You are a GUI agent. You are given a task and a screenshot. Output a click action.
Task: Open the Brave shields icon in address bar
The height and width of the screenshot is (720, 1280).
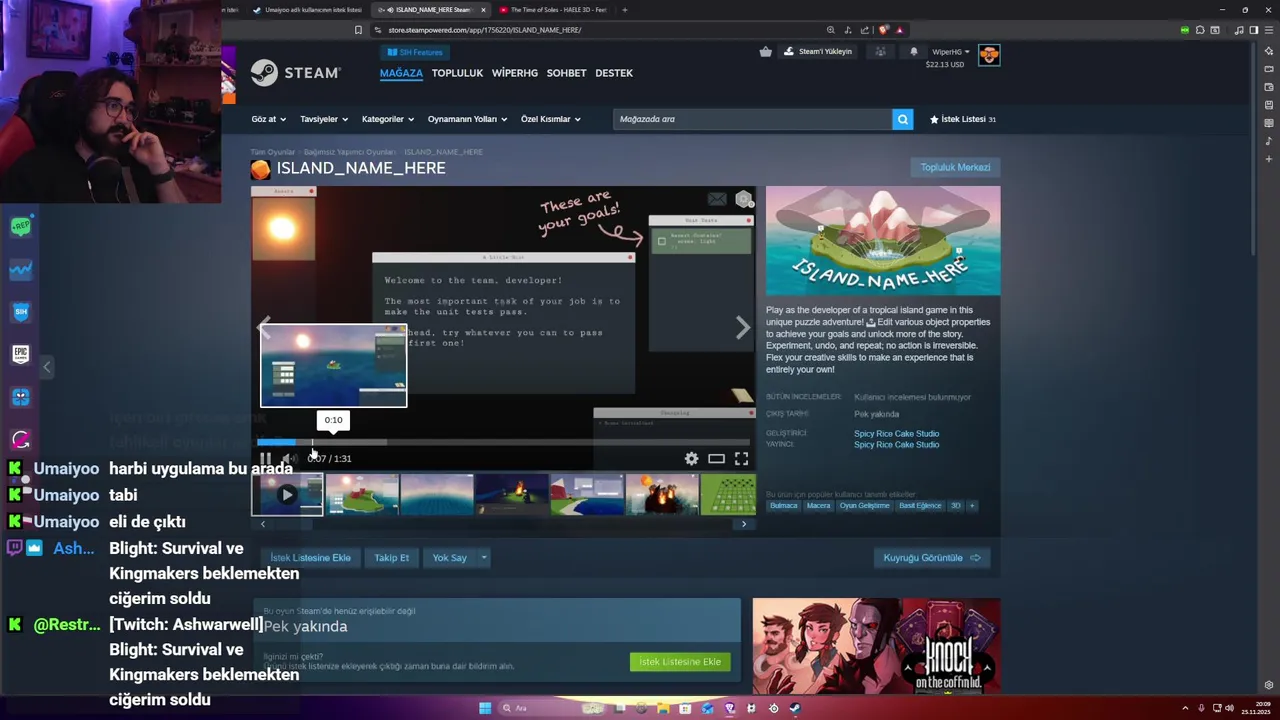point(884,30)
